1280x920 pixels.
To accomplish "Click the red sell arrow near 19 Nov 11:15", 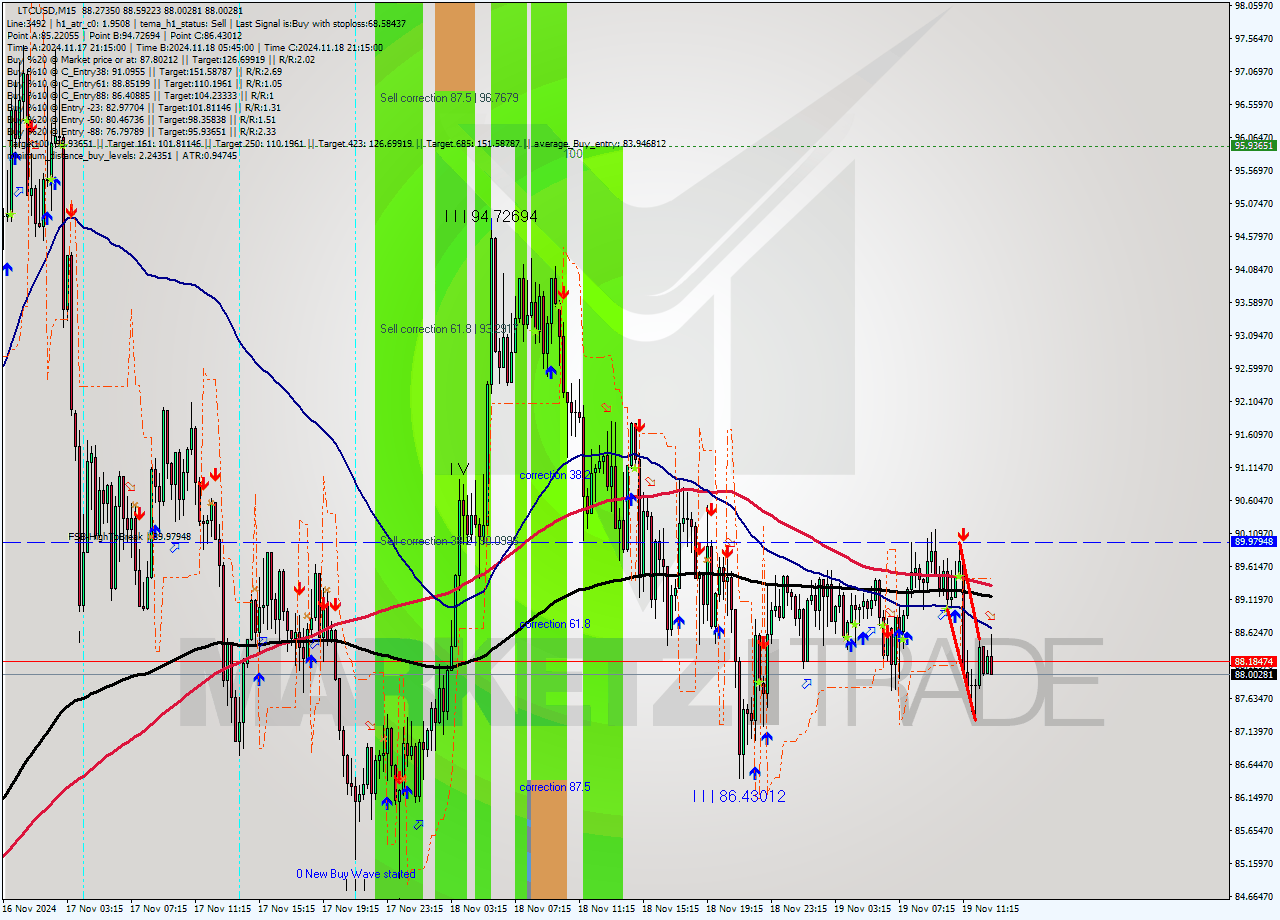I will coord(963,535).
